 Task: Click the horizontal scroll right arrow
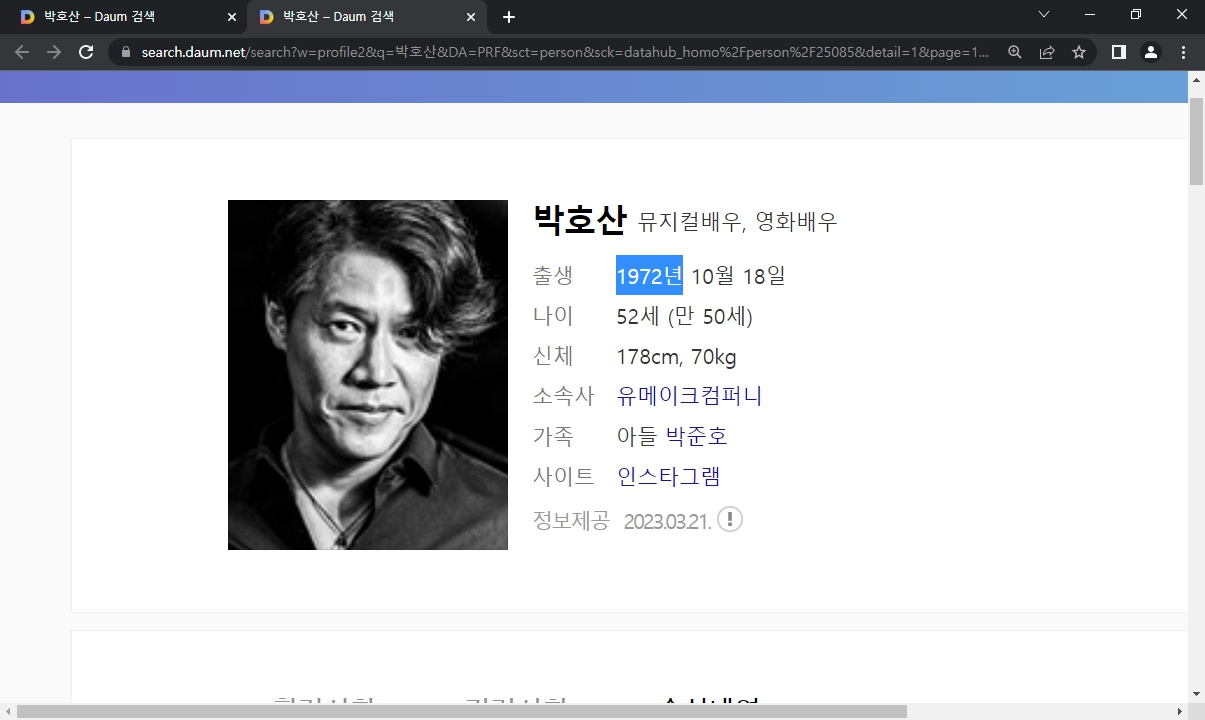pyautogui.click(x=1179, y=712)
